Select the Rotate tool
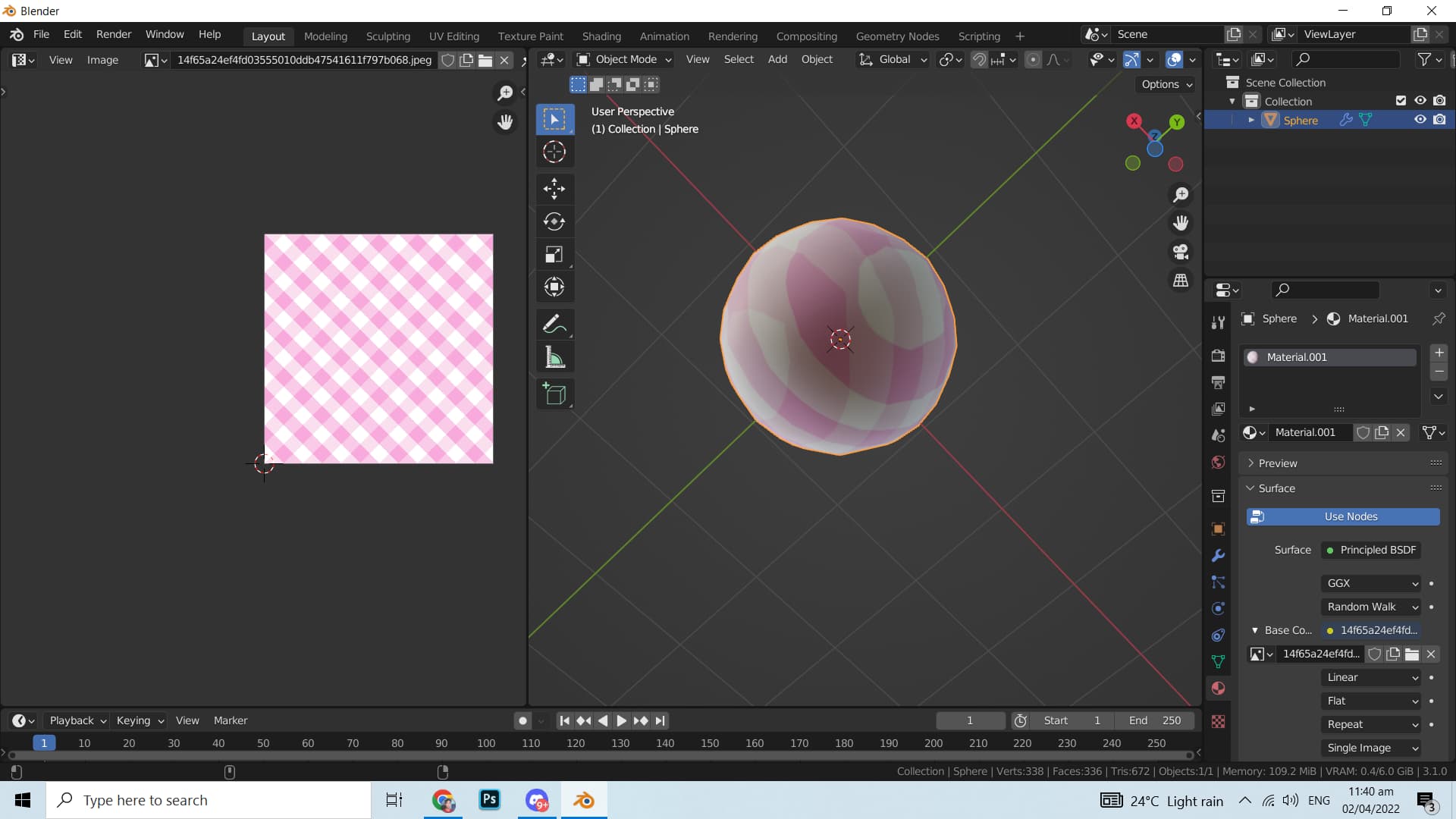This screenshot has width=1456, height=819. point(554,221)
